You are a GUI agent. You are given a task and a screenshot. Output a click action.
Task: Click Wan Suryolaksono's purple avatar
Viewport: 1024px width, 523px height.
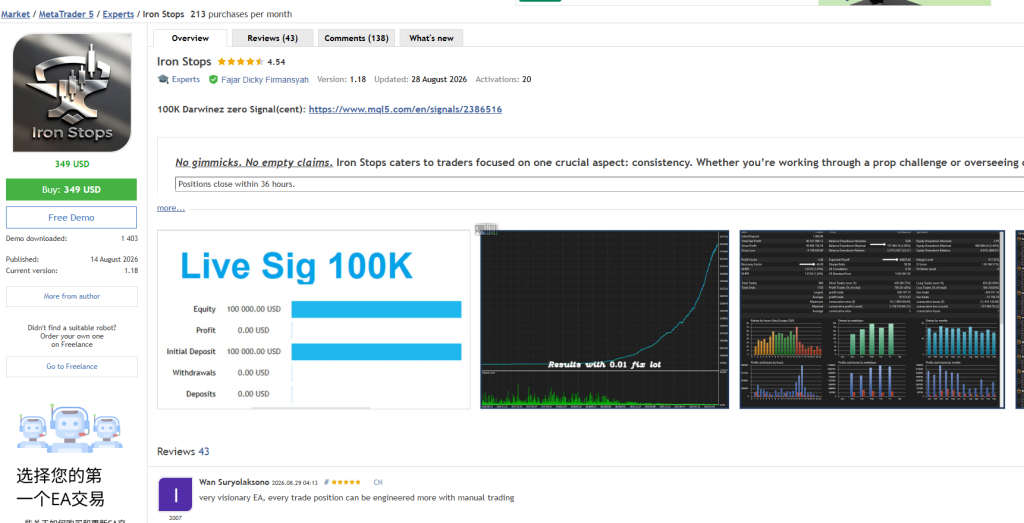click(x=175, y=494)
